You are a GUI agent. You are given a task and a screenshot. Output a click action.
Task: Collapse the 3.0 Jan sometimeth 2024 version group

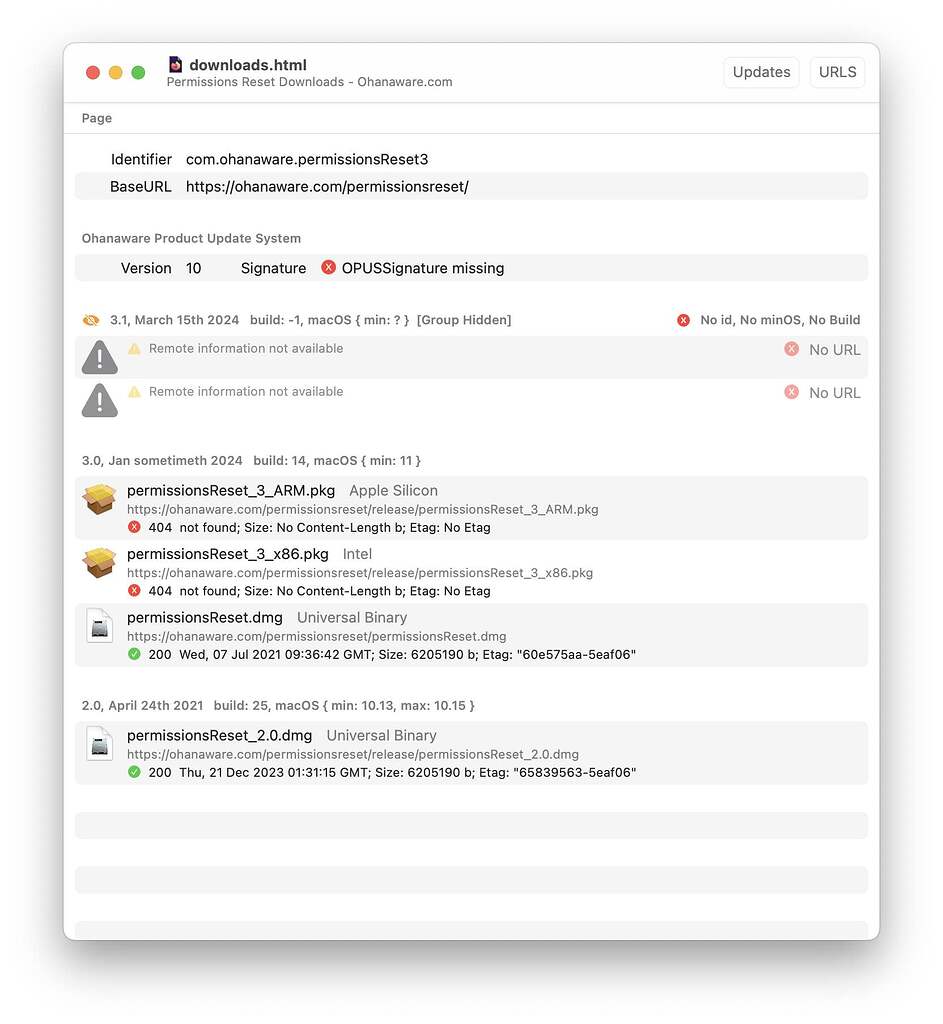coord(162,461)
